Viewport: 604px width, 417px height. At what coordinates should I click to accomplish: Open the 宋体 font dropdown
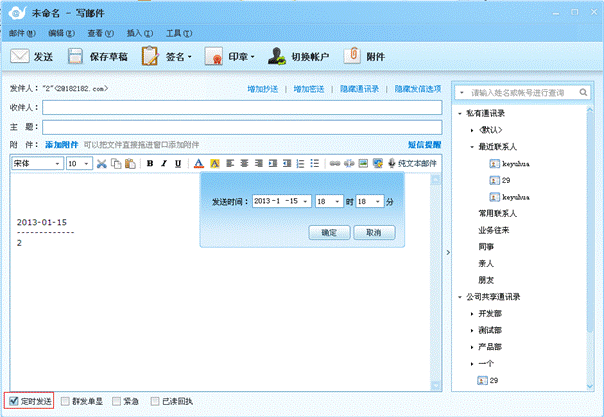pyautogui.click(x=59, y=163)
